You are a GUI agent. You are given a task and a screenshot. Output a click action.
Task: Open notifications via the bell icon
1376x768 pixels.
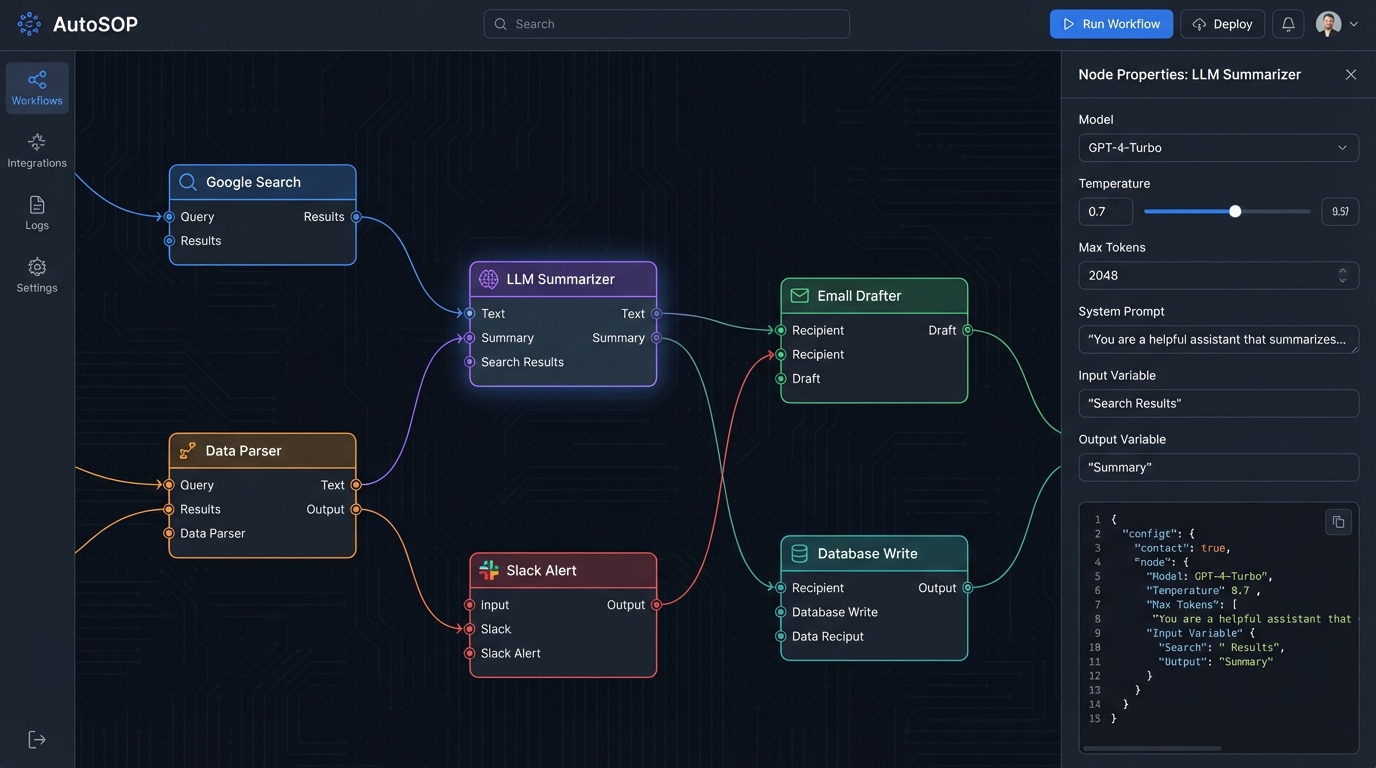[x=1288, y=24]
